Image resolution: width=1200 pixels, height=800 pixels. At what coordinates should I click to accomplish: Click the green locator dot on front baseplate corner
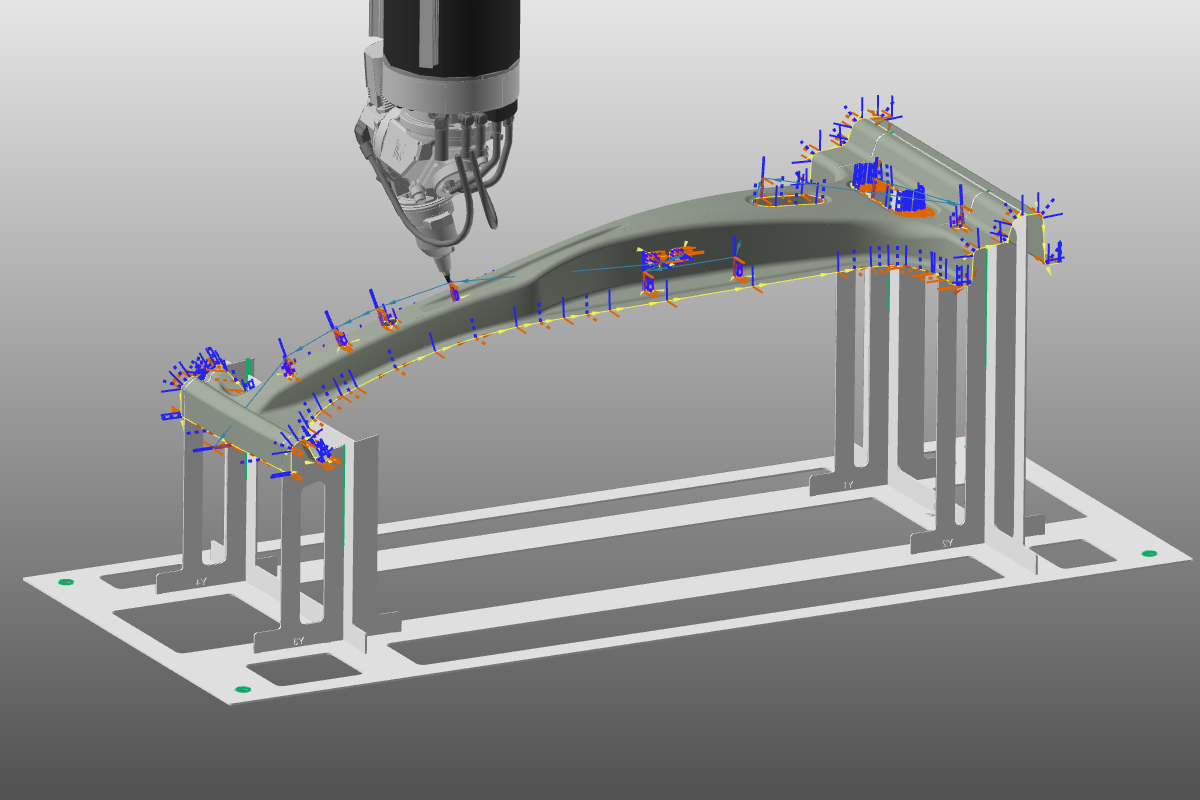(243, 688)
